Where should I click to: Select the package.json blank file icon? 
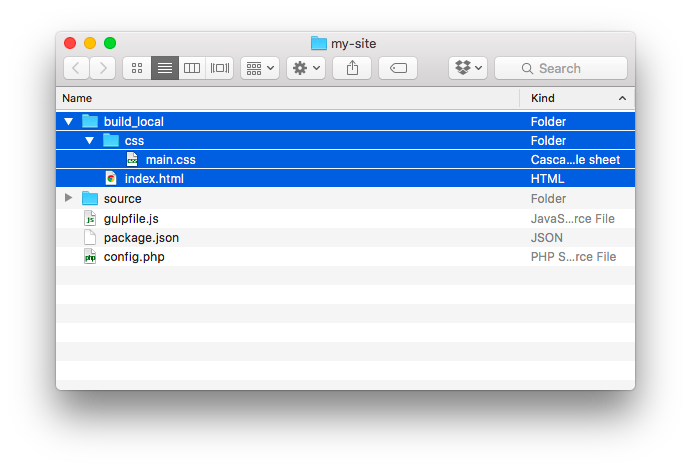click(90, 237)
